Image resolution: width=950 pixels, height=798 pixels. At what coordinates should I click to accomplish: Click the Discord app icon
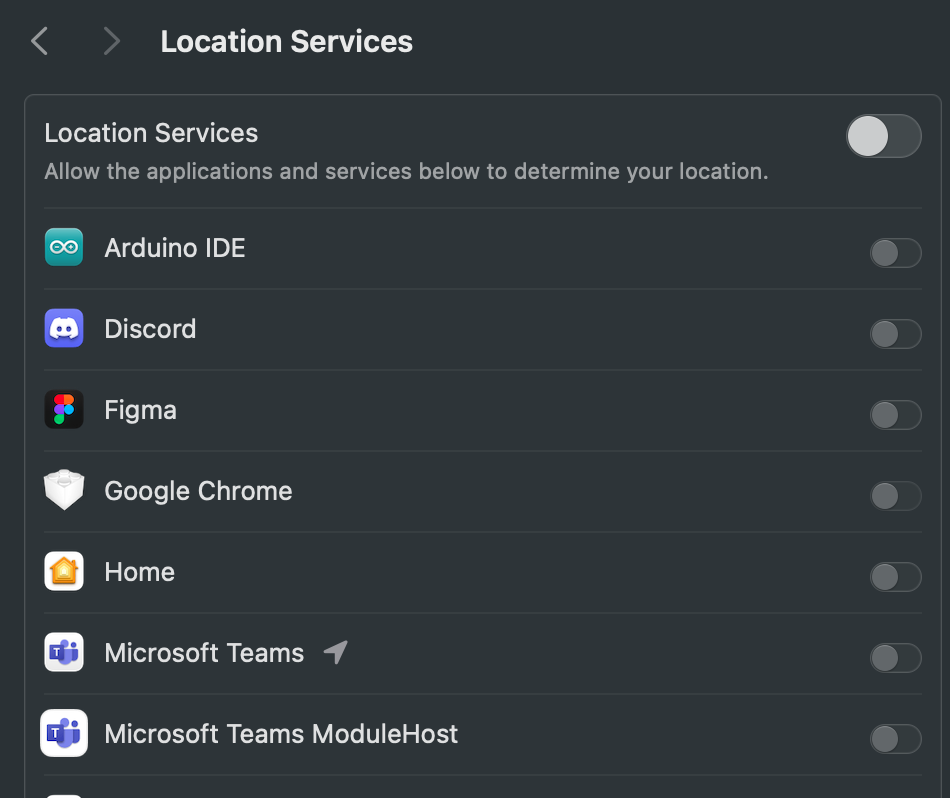click(x=64, y=328)
